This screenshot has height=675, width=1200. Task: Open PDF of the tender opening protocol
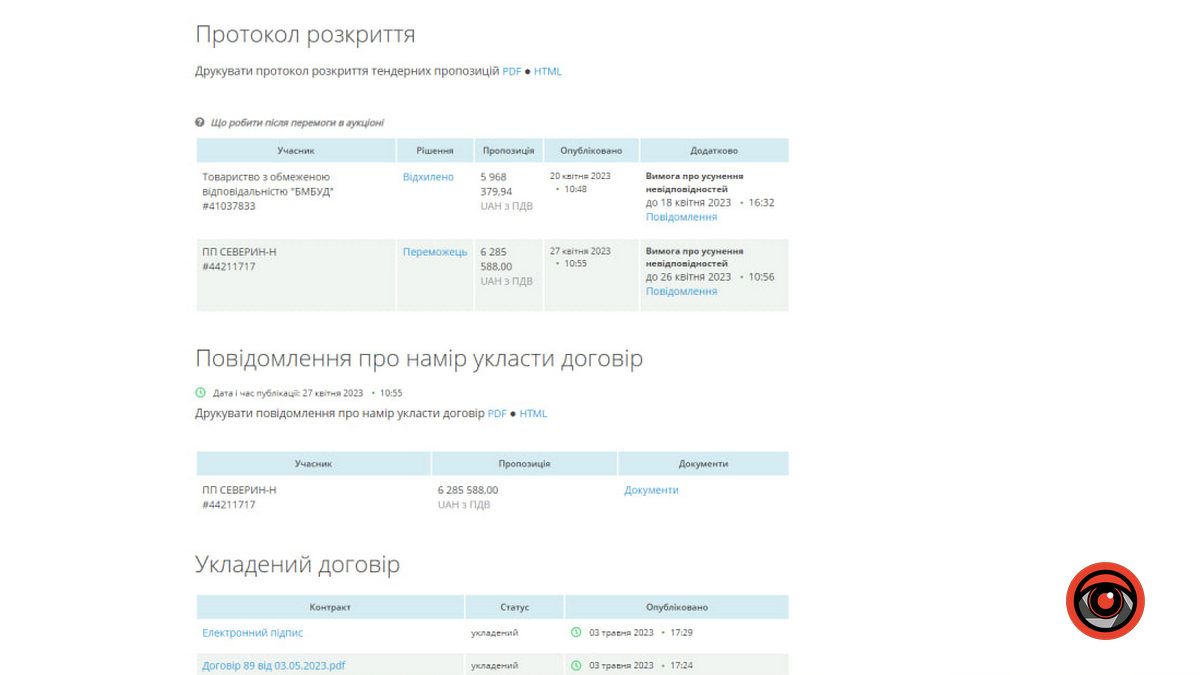click(x=511, y=72)
